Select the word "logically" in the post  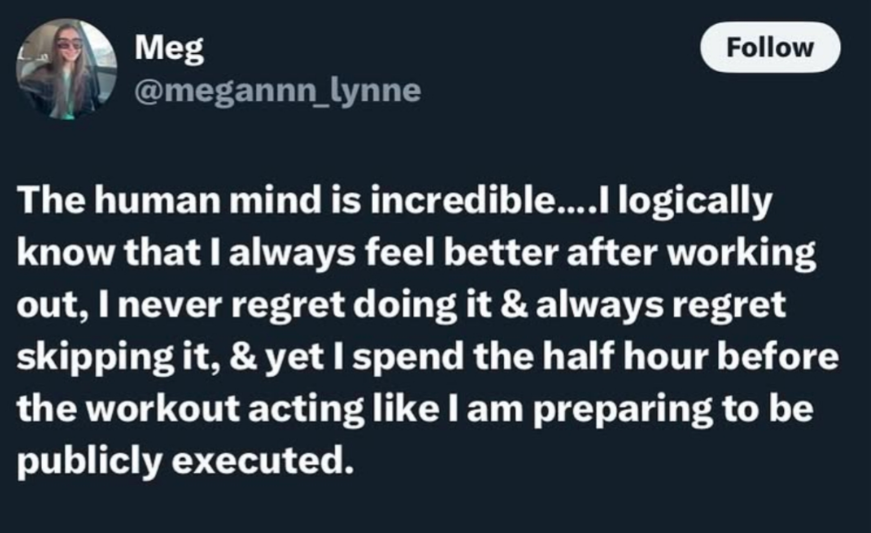[x=695, y=202]
